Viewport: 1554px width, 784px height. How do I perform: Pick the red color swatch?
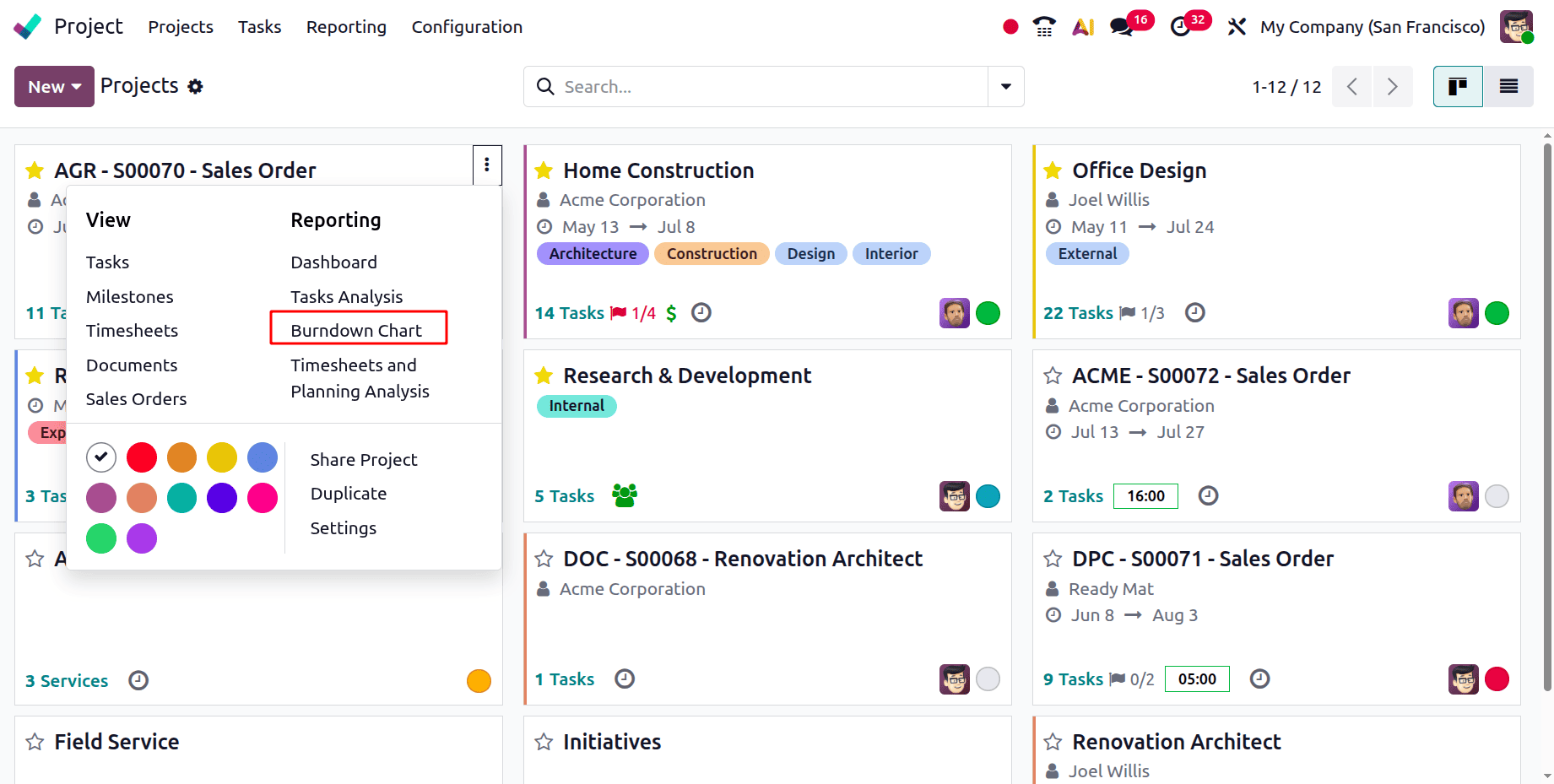pos(142,457)
